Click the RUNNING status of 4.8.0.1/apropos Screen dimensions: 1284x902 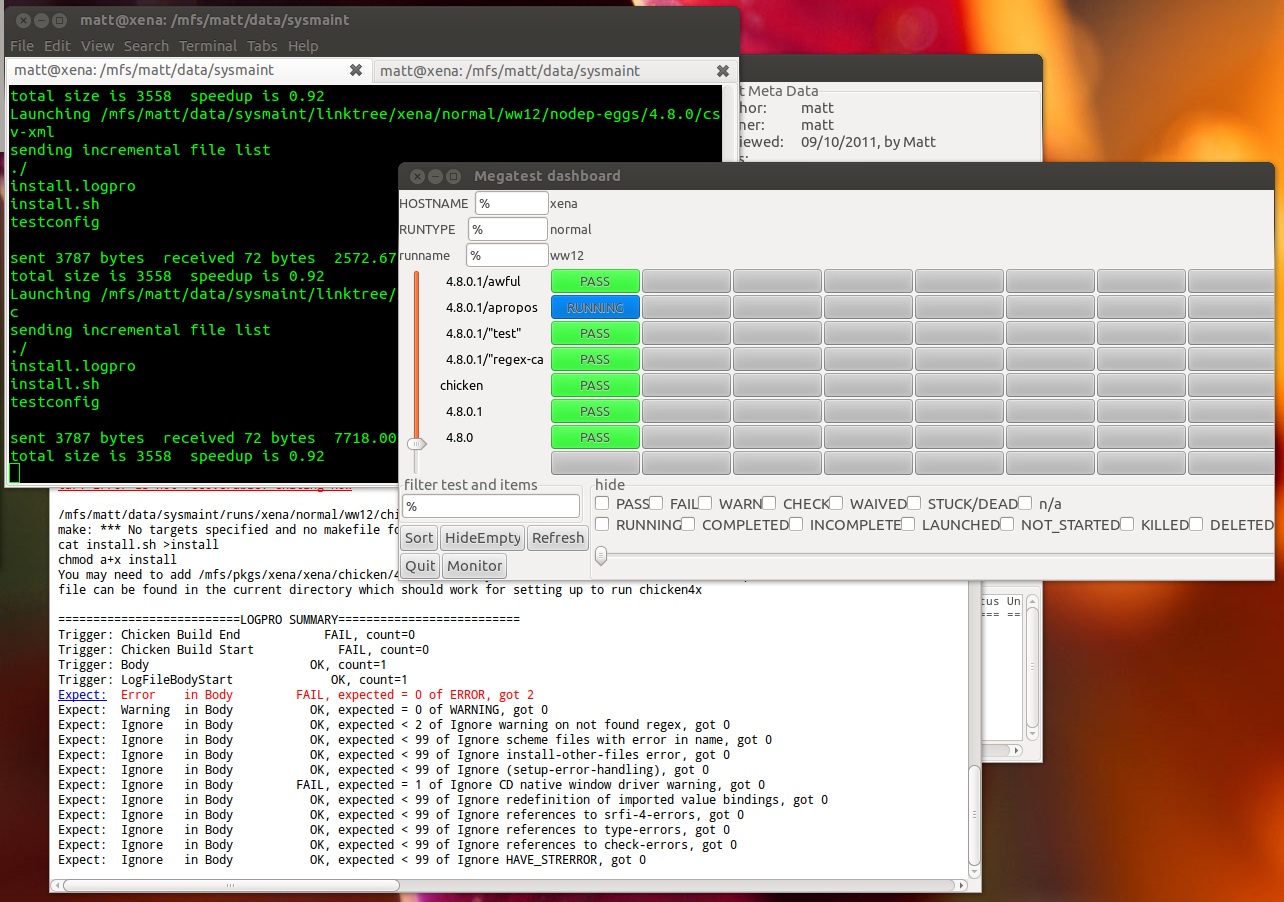595,307
